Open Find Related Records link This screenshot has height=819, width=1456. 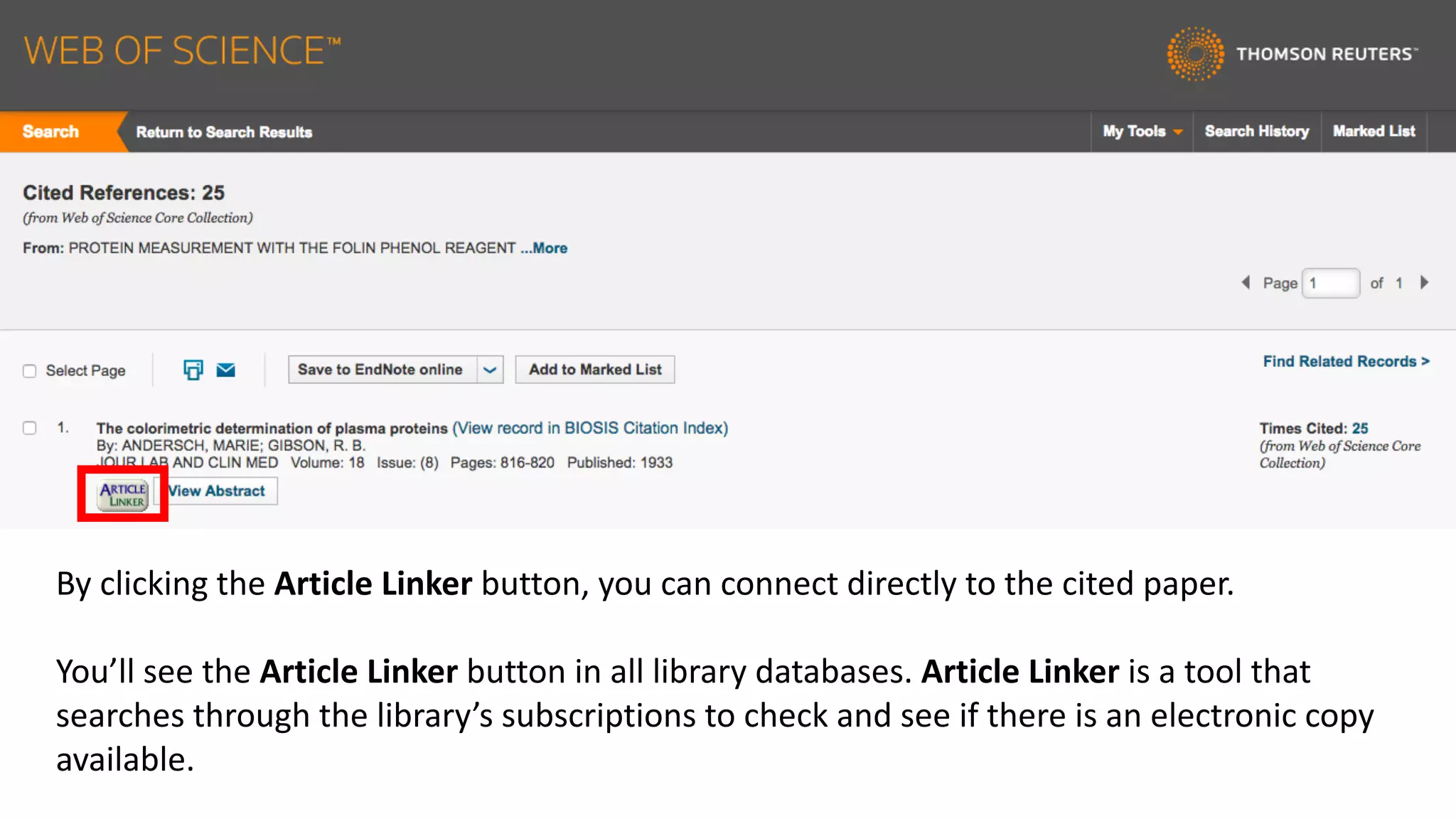tap(1346, 362)
